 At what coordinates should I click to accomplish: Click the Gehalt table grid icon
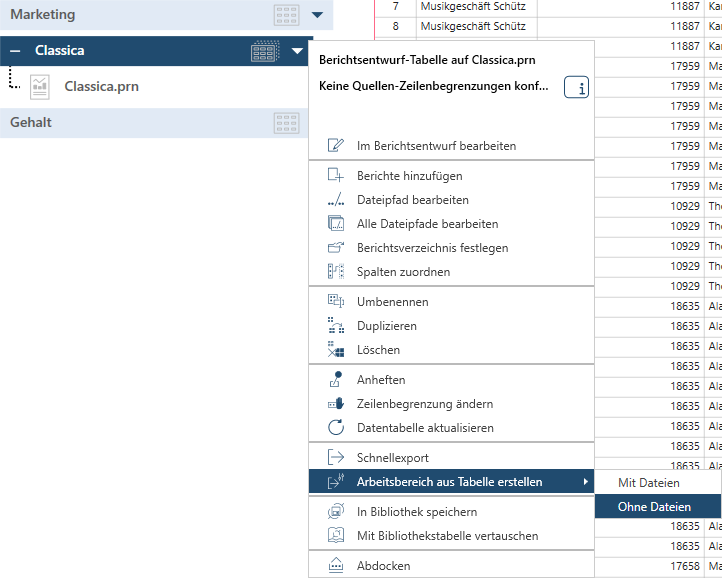click(287, 123)
